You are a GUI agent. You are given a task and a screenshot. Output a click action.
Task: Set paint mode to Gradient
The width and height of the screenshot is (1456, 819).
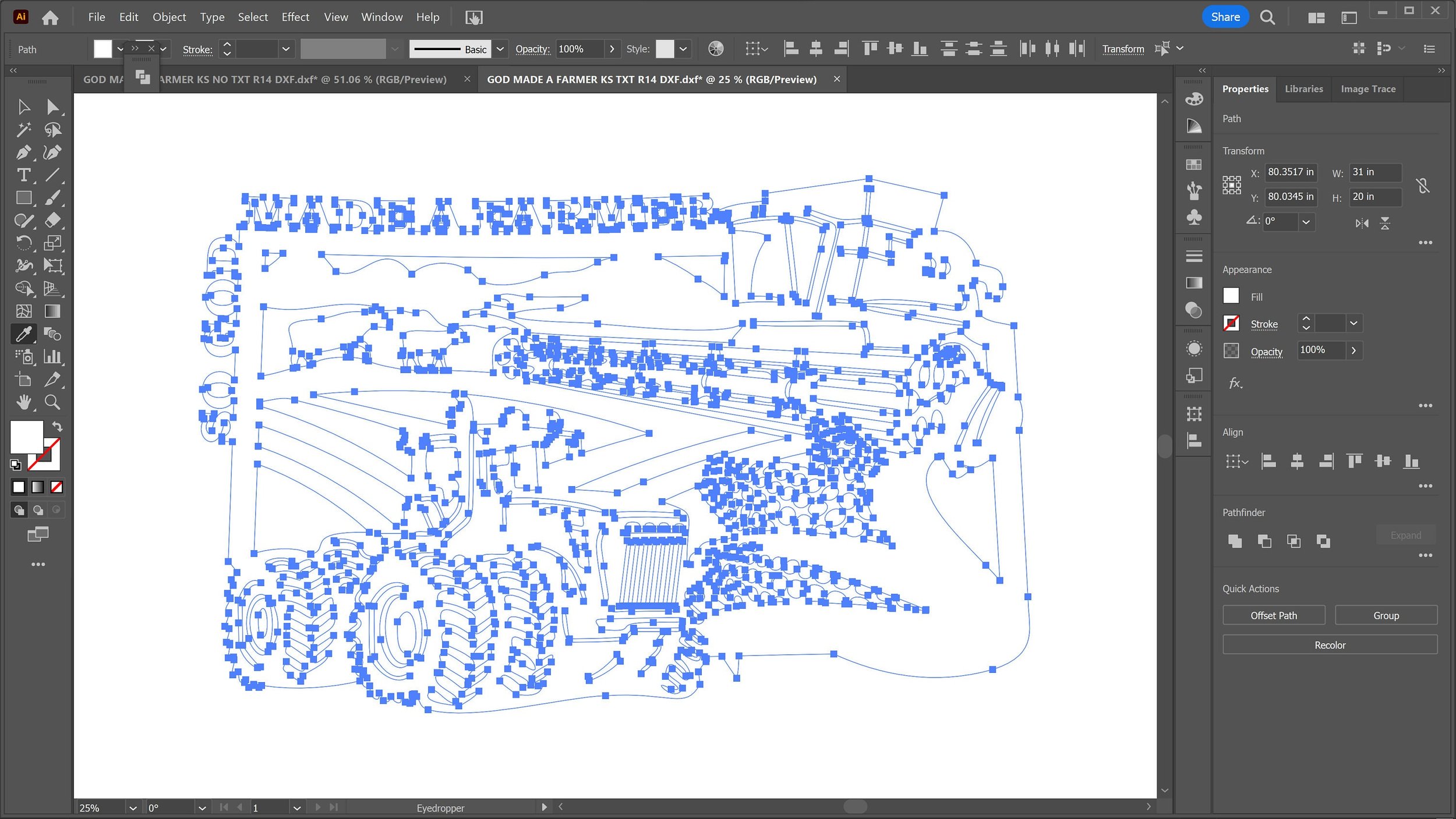(x=38, y=487)
